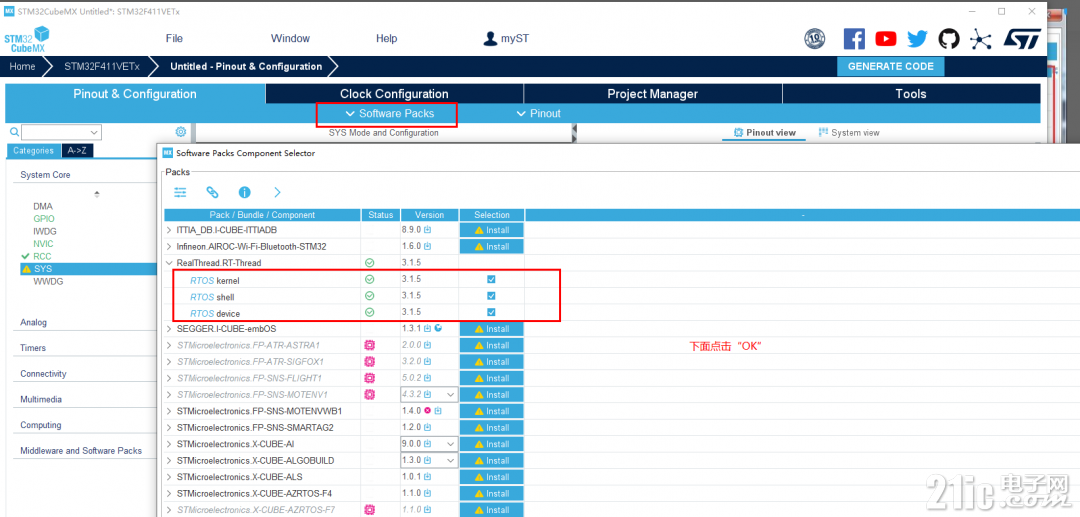Go to STM32F411VETx breadcrumb
The height and width of the screenshot is (517, 1080).
pos(101,67)
